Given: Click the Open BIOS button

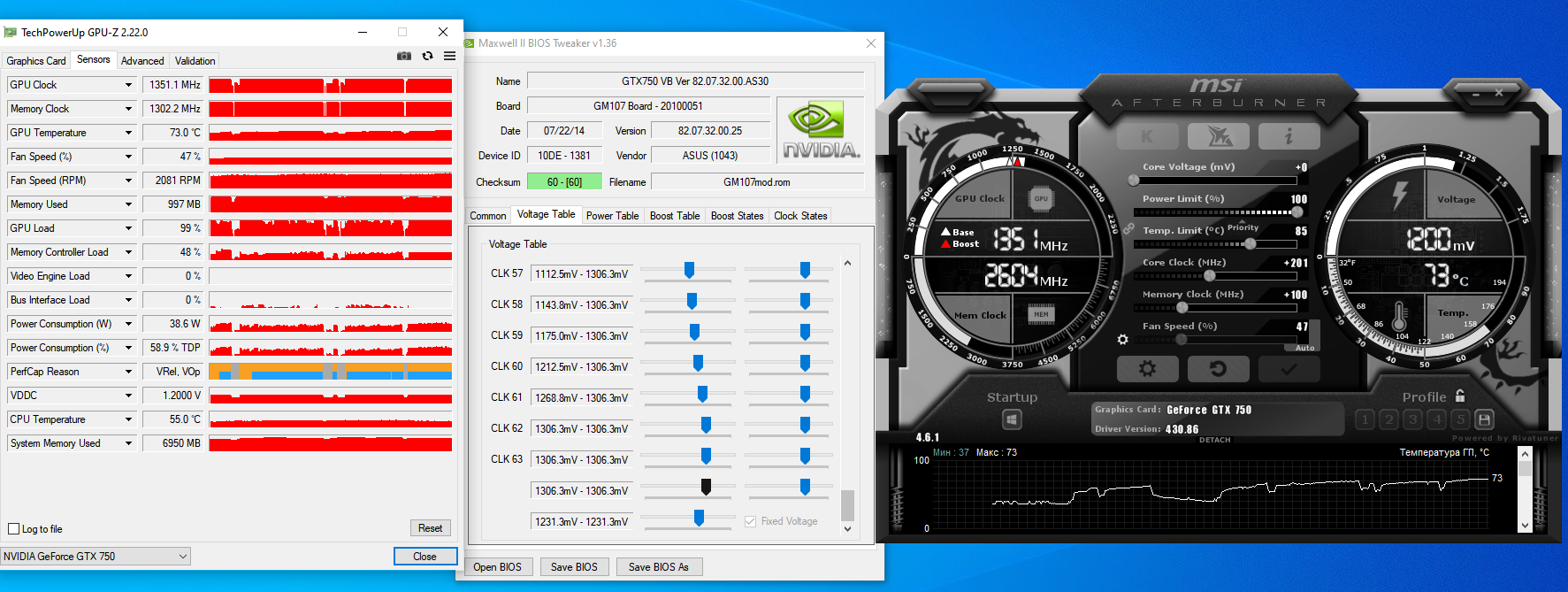Looking at the screenshot, I should click(497, 567).
